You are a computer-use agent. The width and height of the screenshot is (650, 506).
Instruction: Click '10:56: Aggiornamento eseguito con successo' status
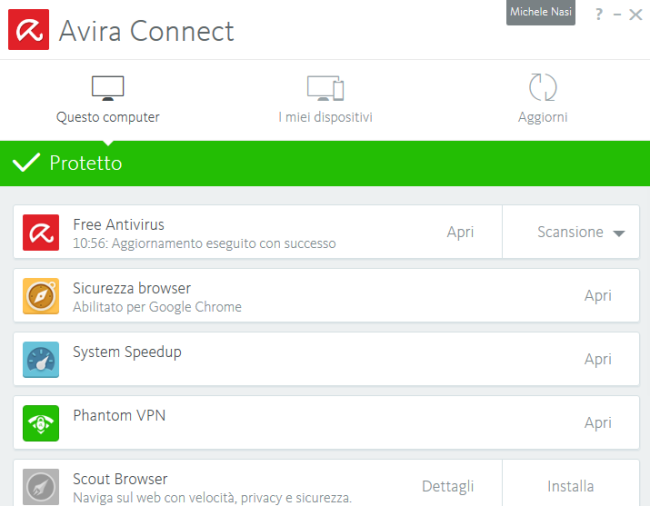click(x=204, y=243)
